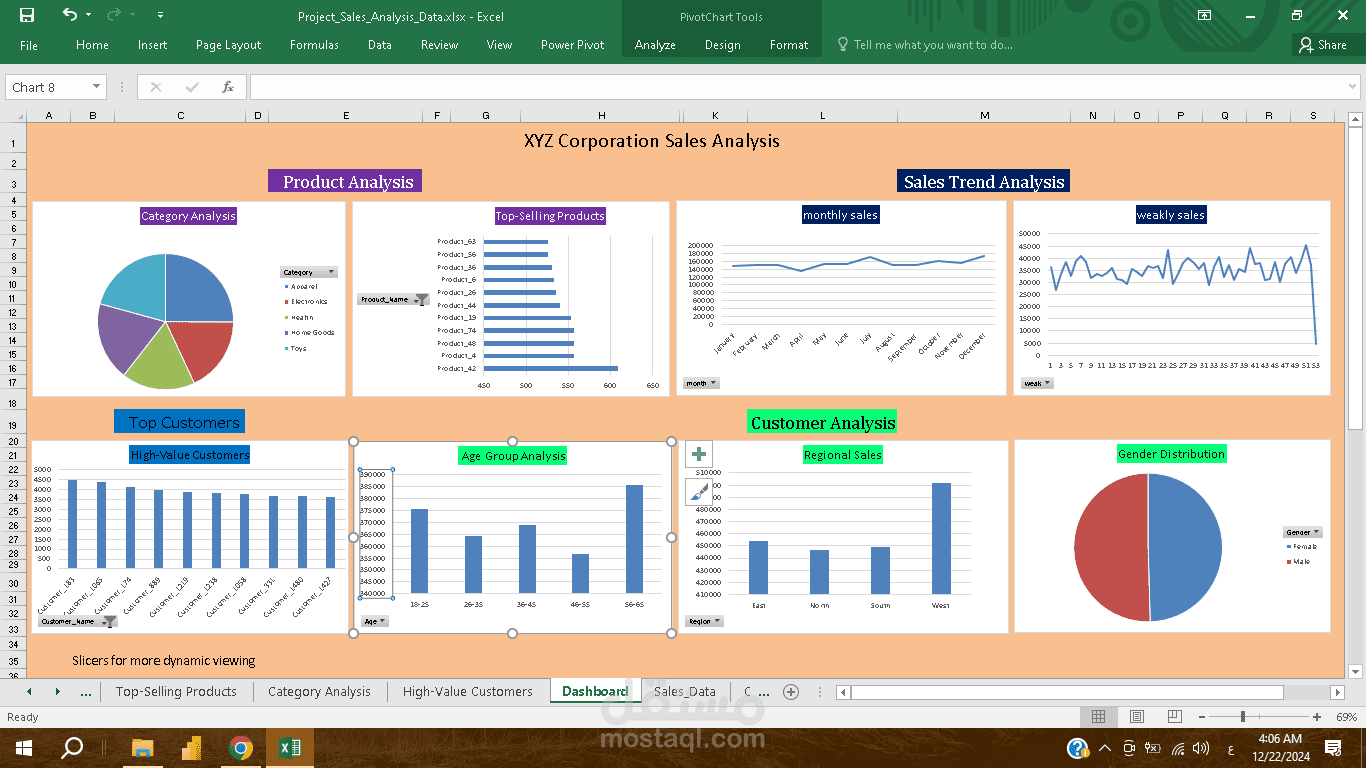Open Google Chrome from the taskbar

point(241,748)
